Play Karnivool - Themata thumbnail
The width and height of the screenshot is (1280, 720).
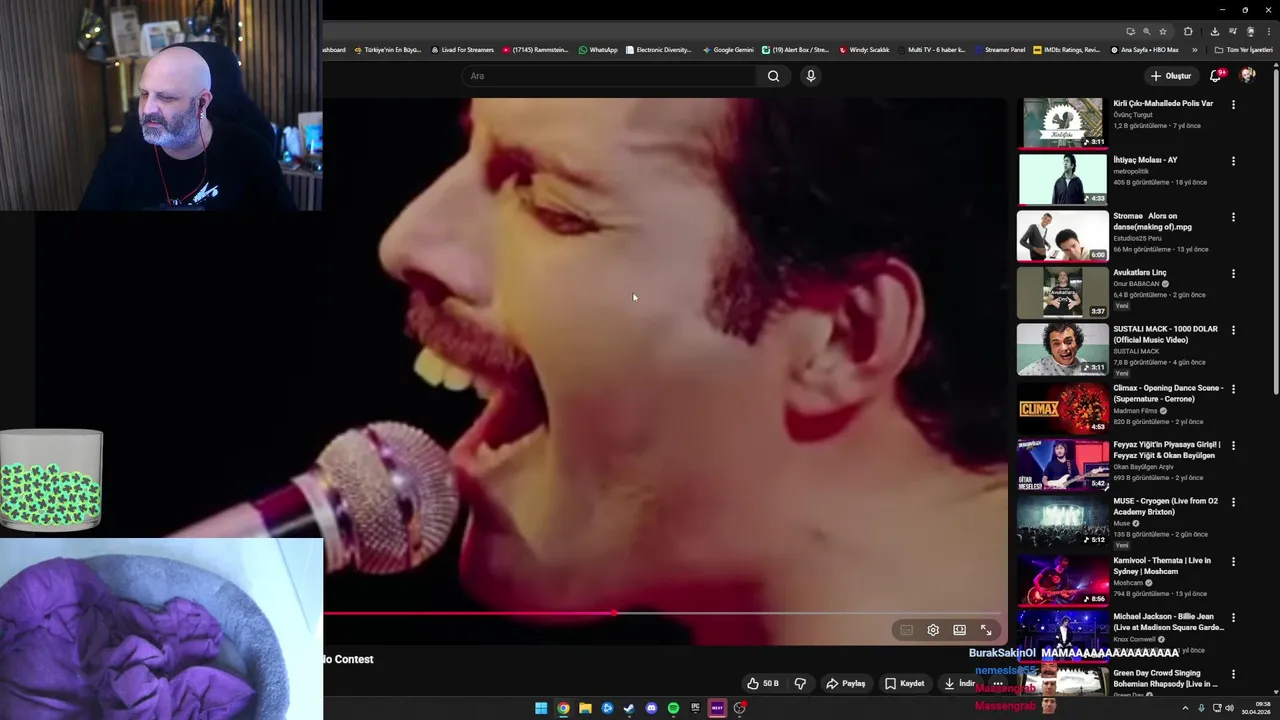click(x=1063, y=580)
